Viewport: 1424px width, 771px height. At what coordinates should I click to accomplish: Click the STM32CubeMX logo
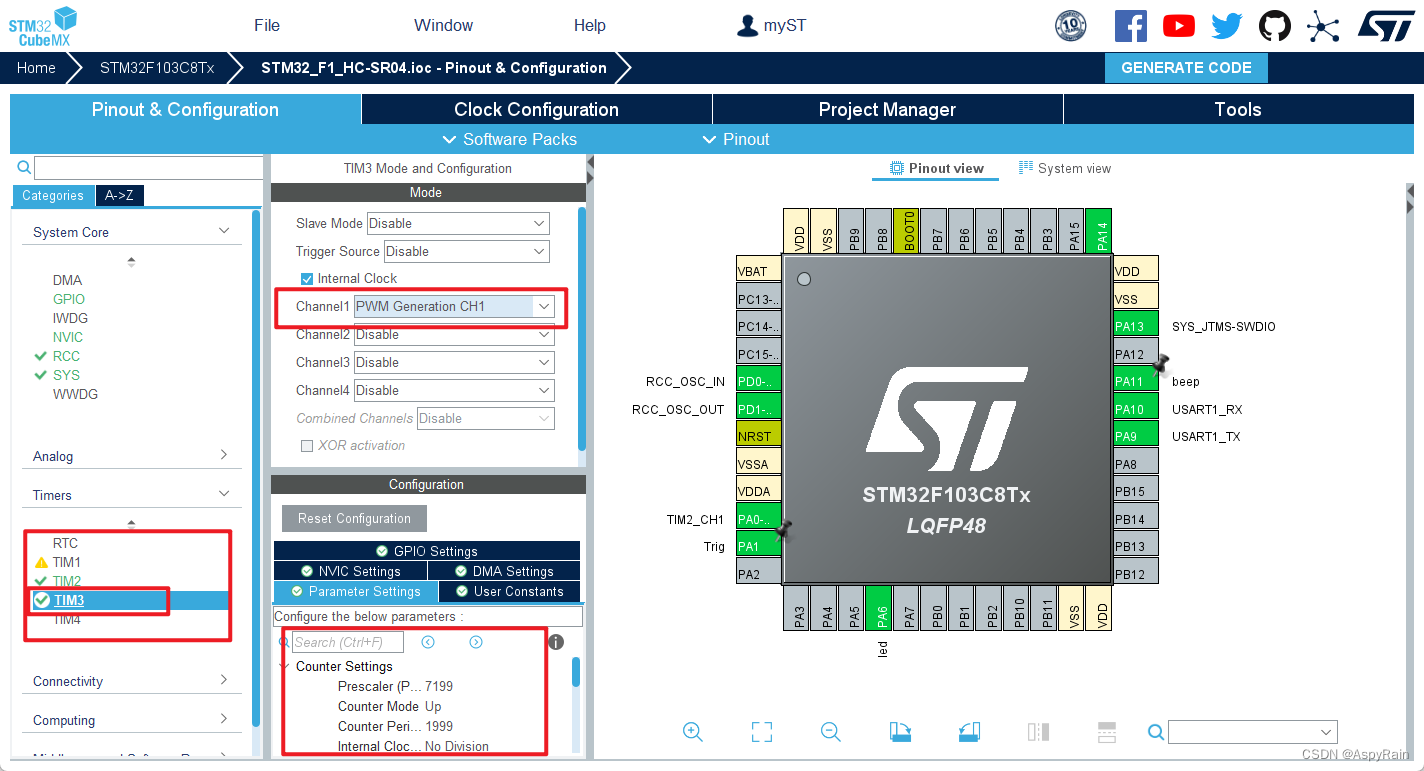(42, 27)
